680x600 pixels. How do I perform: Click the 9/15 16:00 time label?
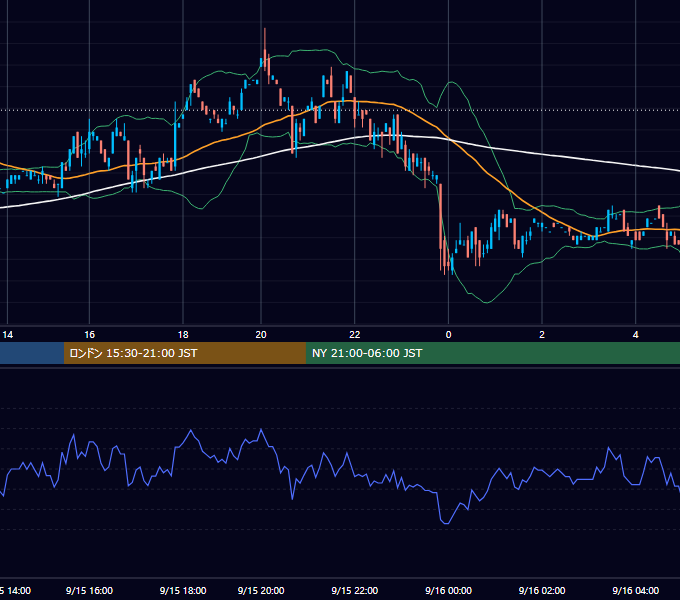point(89,590)
